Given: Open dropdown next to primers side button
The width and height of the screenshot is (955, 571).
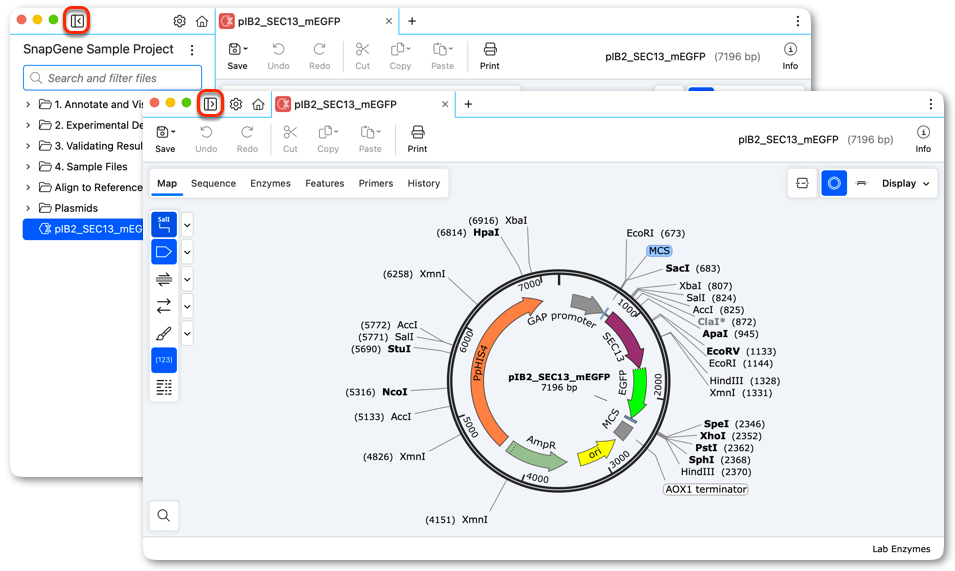Looking at the screenshot, I should (187, 279).
